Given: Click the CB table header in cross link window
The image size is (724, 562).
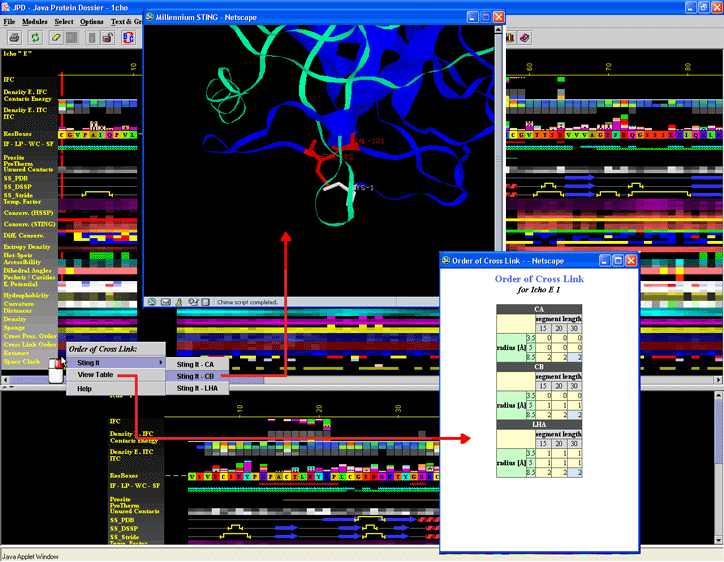Looking at the screenshot, I should point(539,367).
